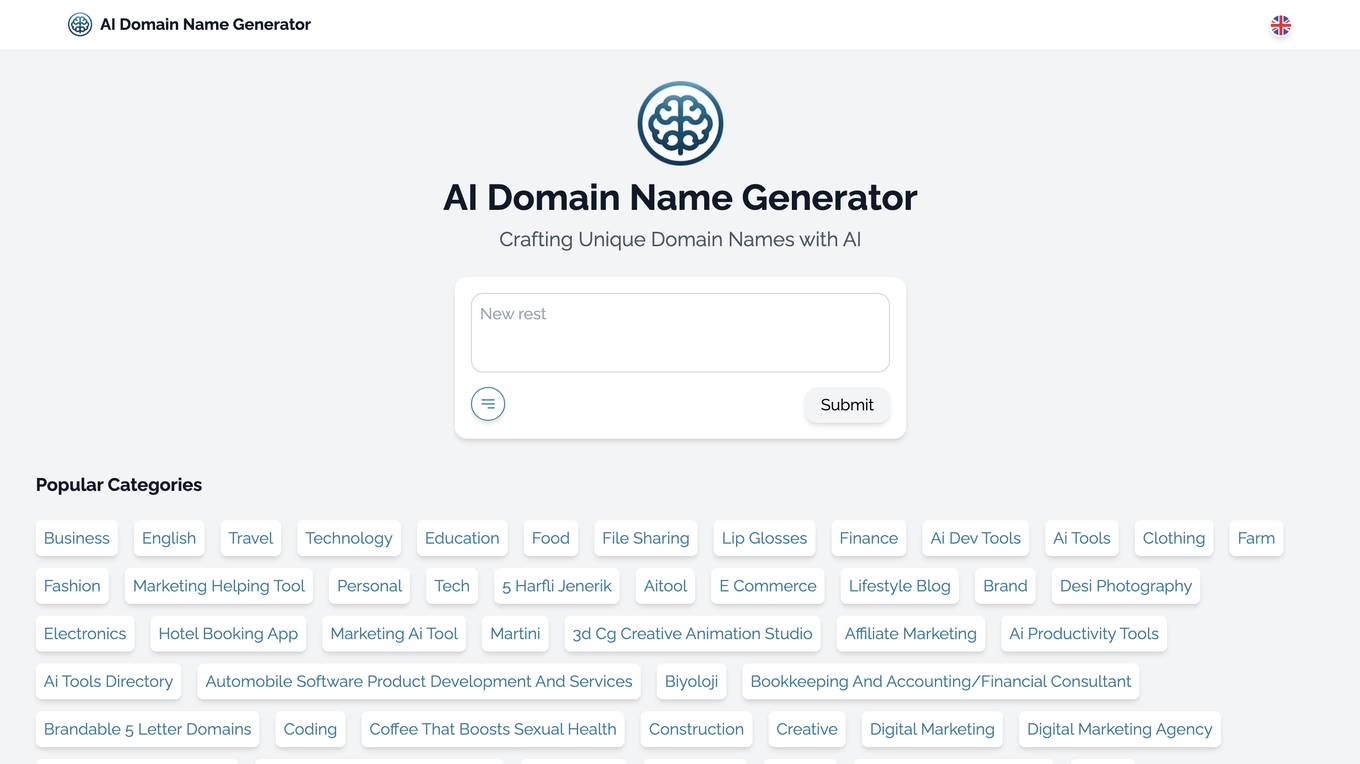
Task: Choose the Travel category tag
Action: pos(251,538)
